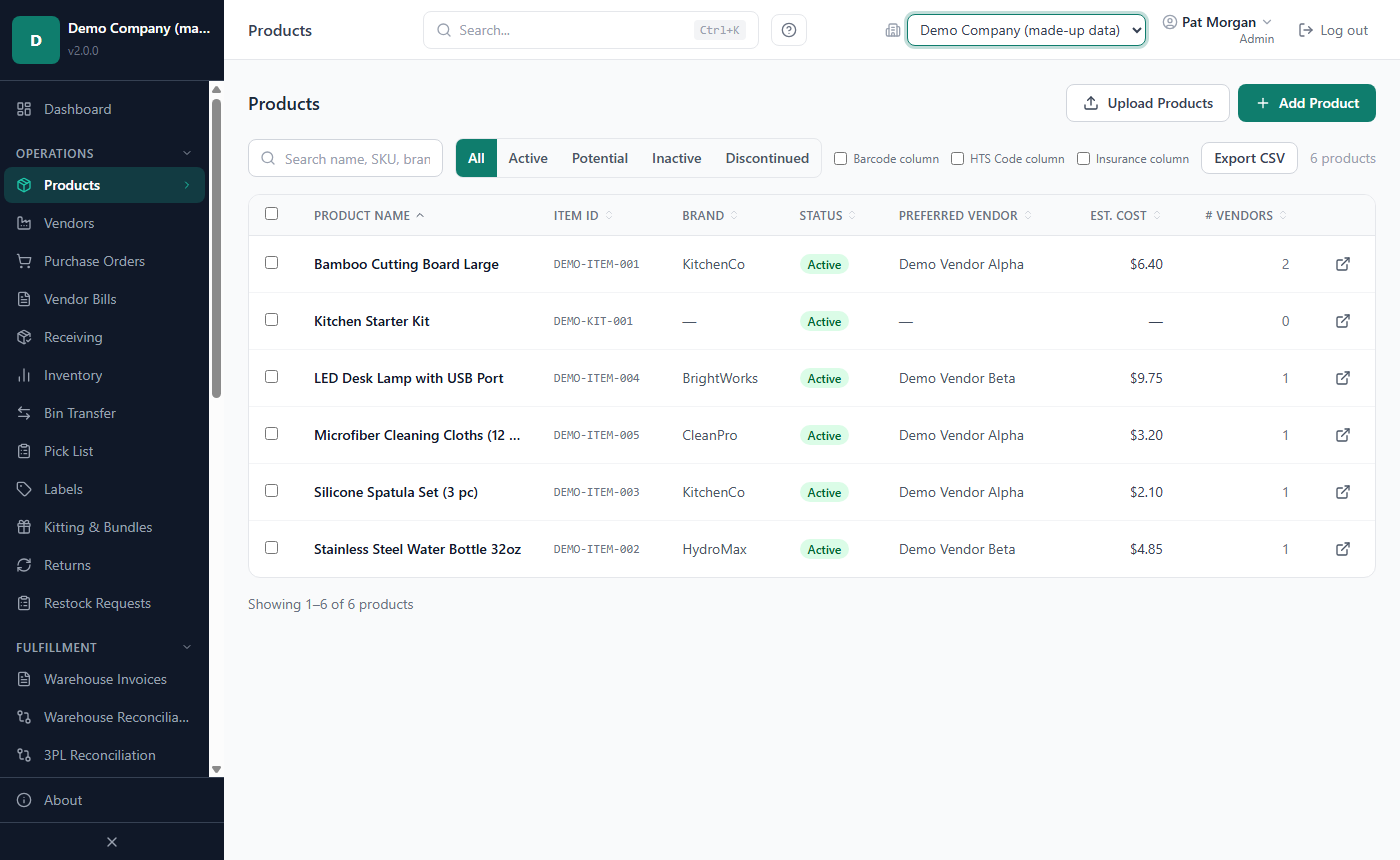The image size is (1400, 860).
Task: Click the Receiving box icon
Action: (24, 337)
